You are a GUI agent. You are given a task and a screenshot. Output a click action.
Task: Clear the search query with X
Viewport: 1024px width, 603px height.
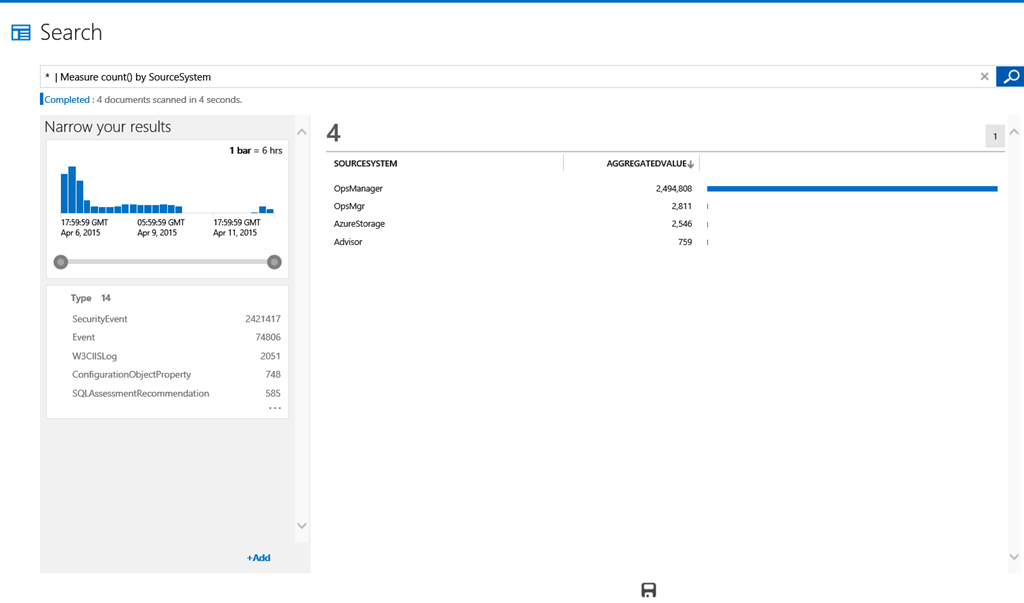tap(984, 77)
